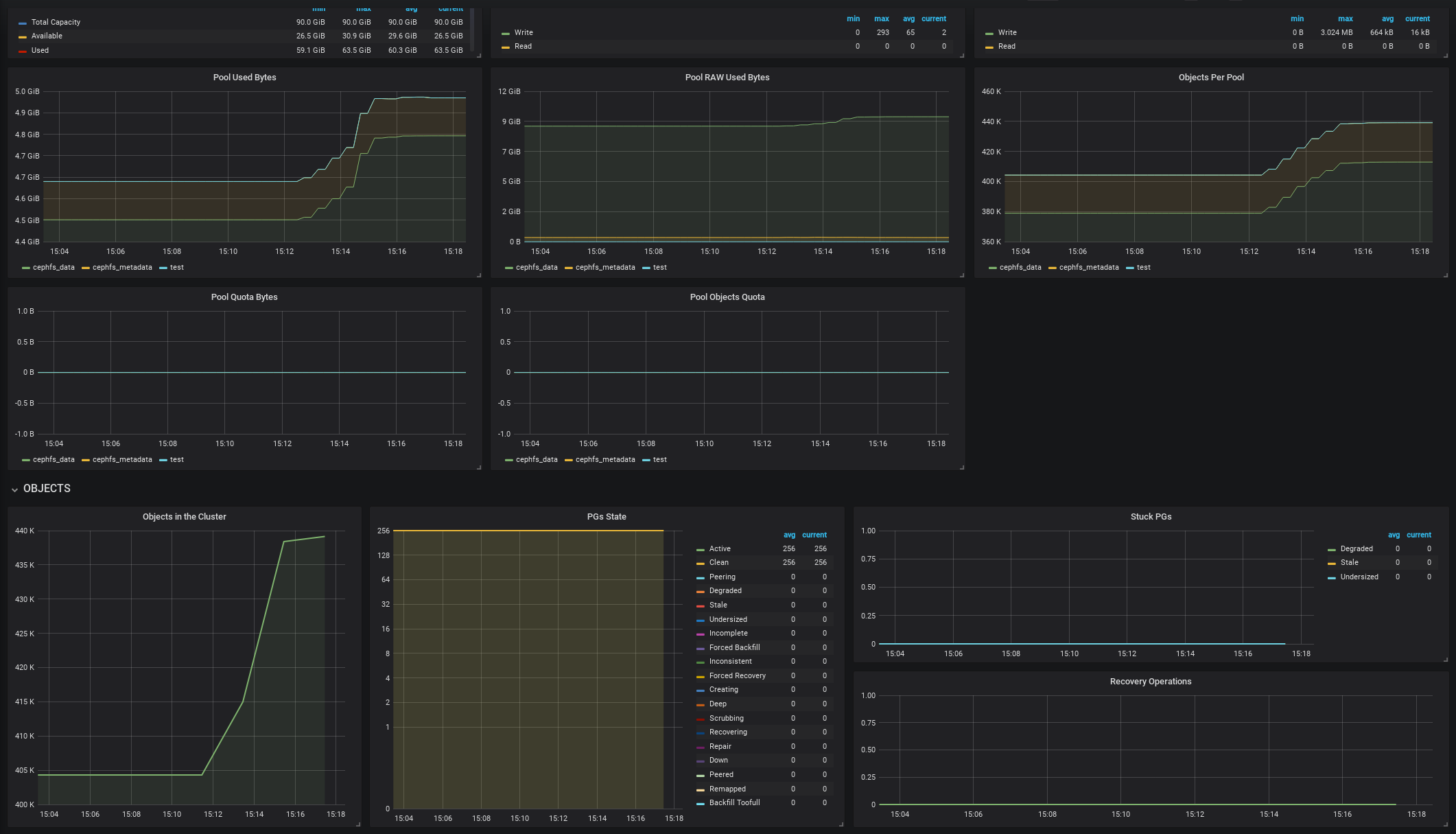This screenshot has height=834, width=1456.
Task: Open the PGs State panel title menu
Action: tap(606, 517)
